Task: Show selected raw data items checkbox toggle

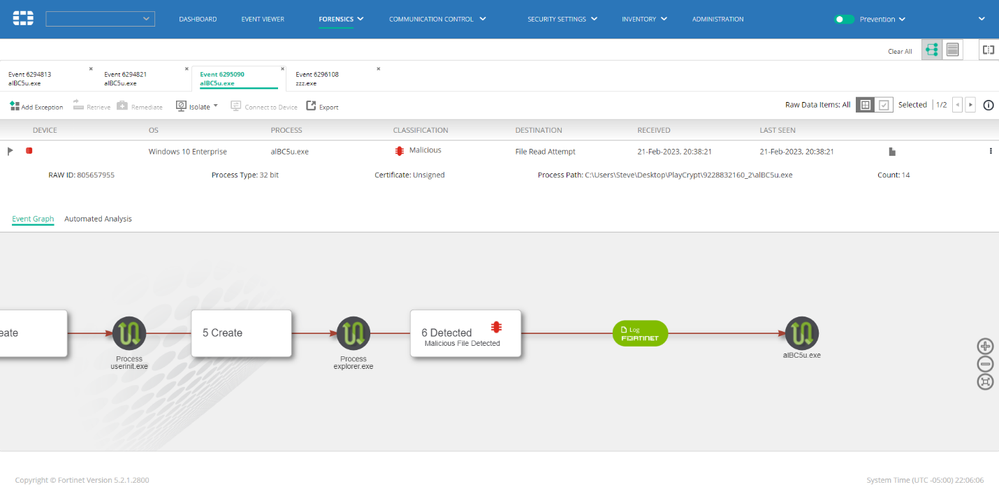Action: pyautogui.click(x=884, y=105)
